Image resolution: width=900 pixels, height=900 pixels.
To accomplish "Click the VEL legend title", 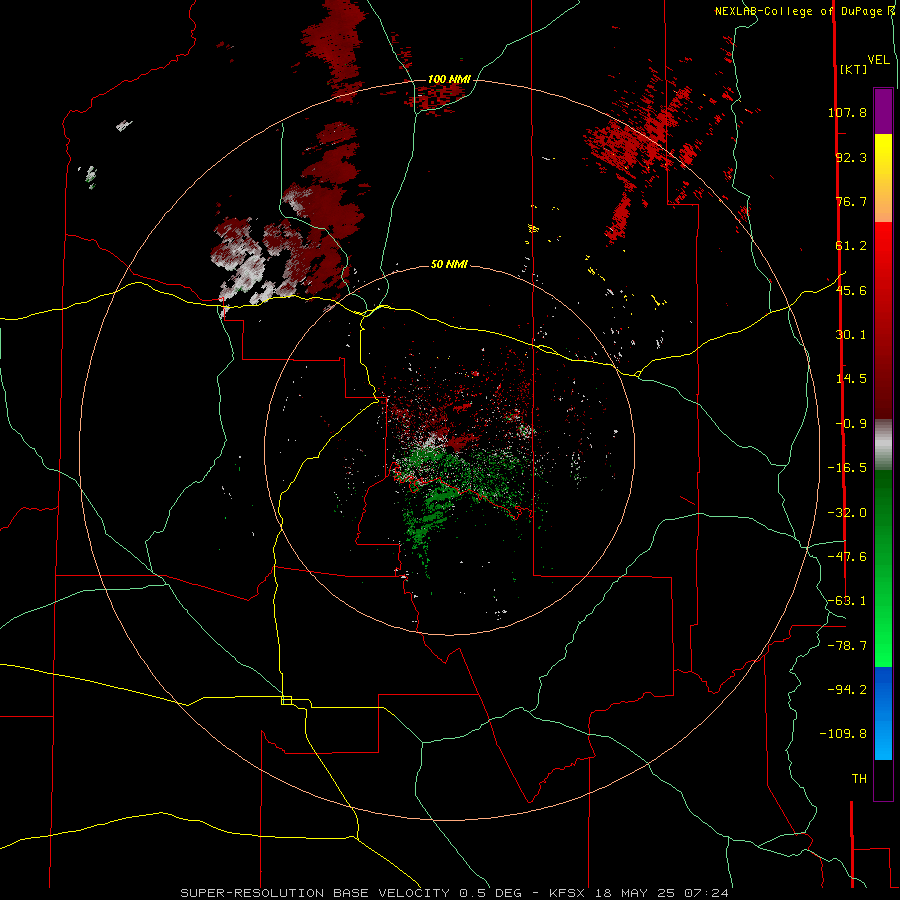I will point(878,60).
